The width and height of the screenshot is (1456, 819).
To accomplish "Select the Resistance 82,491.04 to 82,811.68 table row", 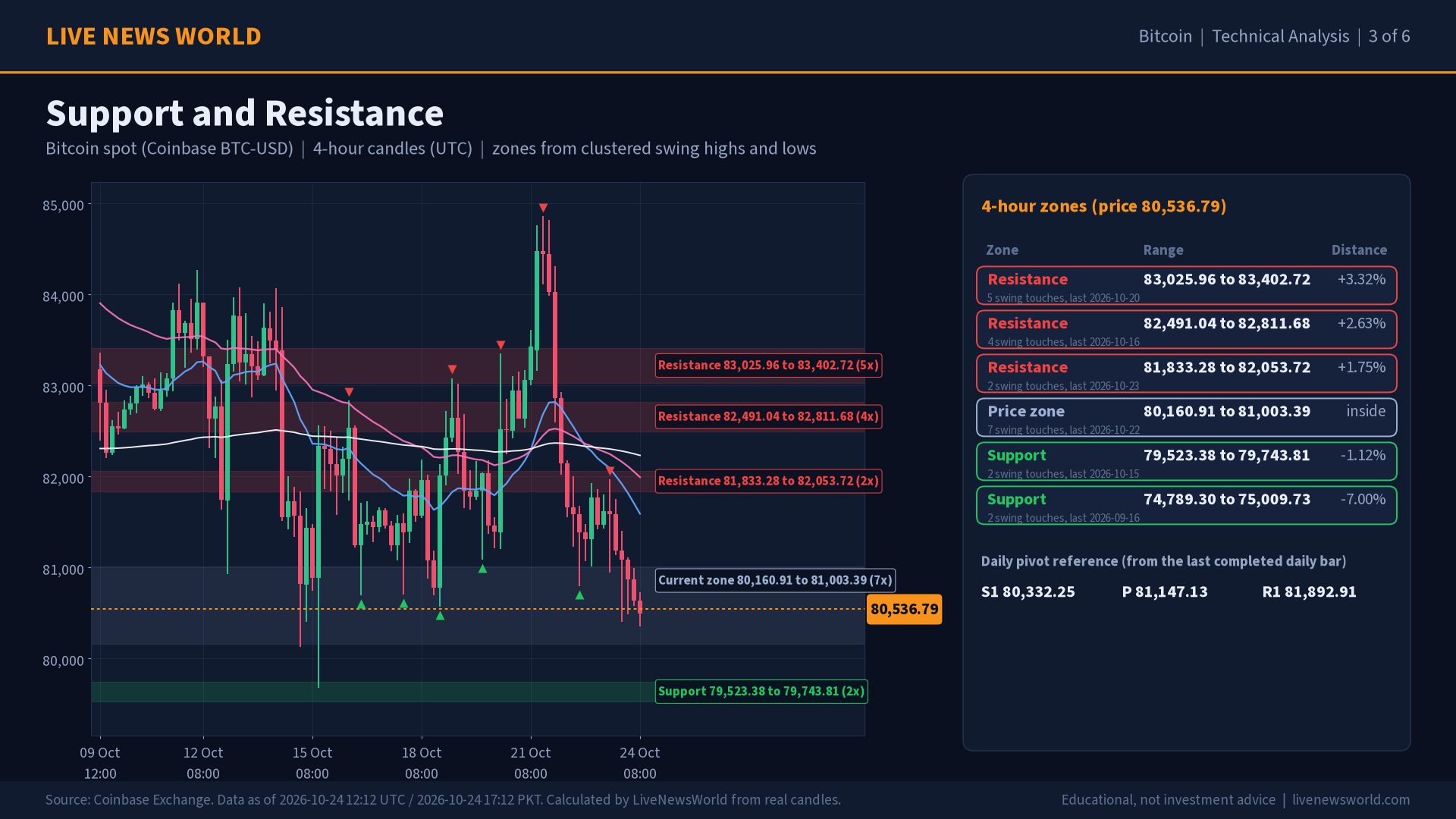I will point(1187,330).
